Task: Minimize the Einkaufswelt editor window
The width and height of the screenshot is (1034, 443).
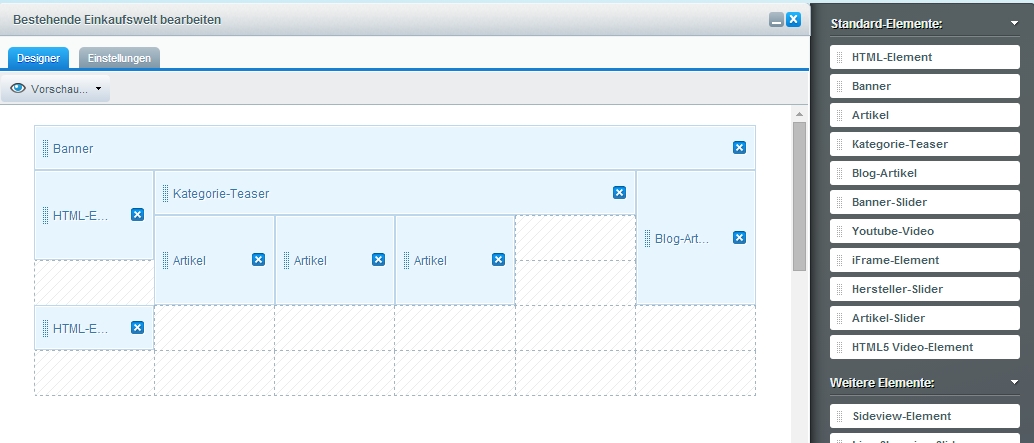Action: coord(776,20)
